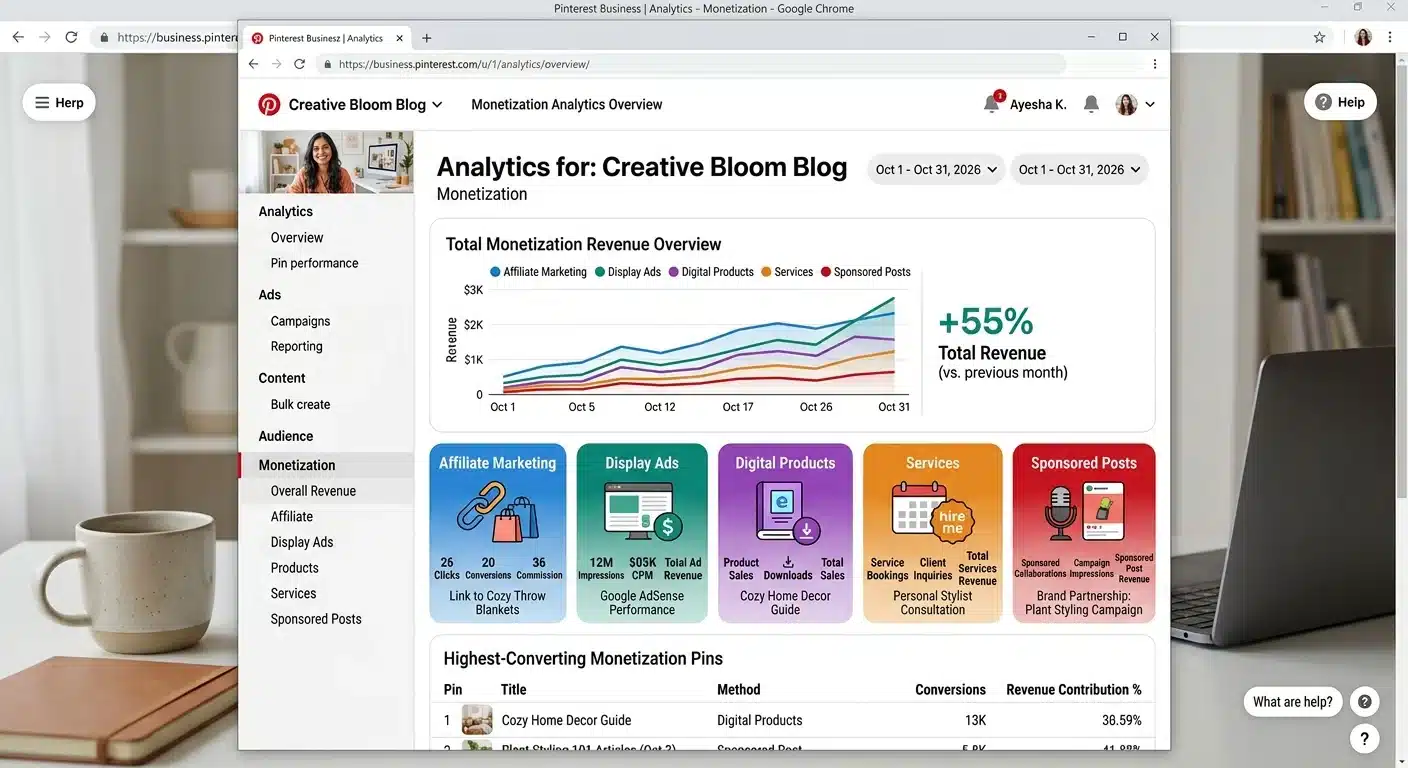Open the Affiliate sidebar link
The image size is (1408, 768).
click(x=291, y=516)
